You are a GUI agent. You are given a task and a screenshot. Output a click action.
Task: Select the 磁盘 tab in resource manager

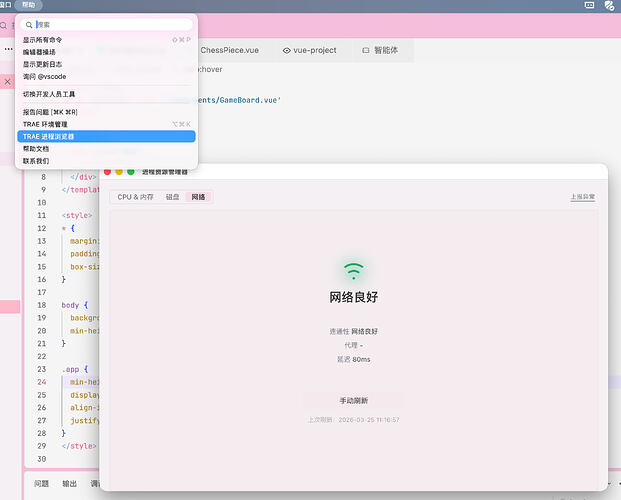point(172,197)
